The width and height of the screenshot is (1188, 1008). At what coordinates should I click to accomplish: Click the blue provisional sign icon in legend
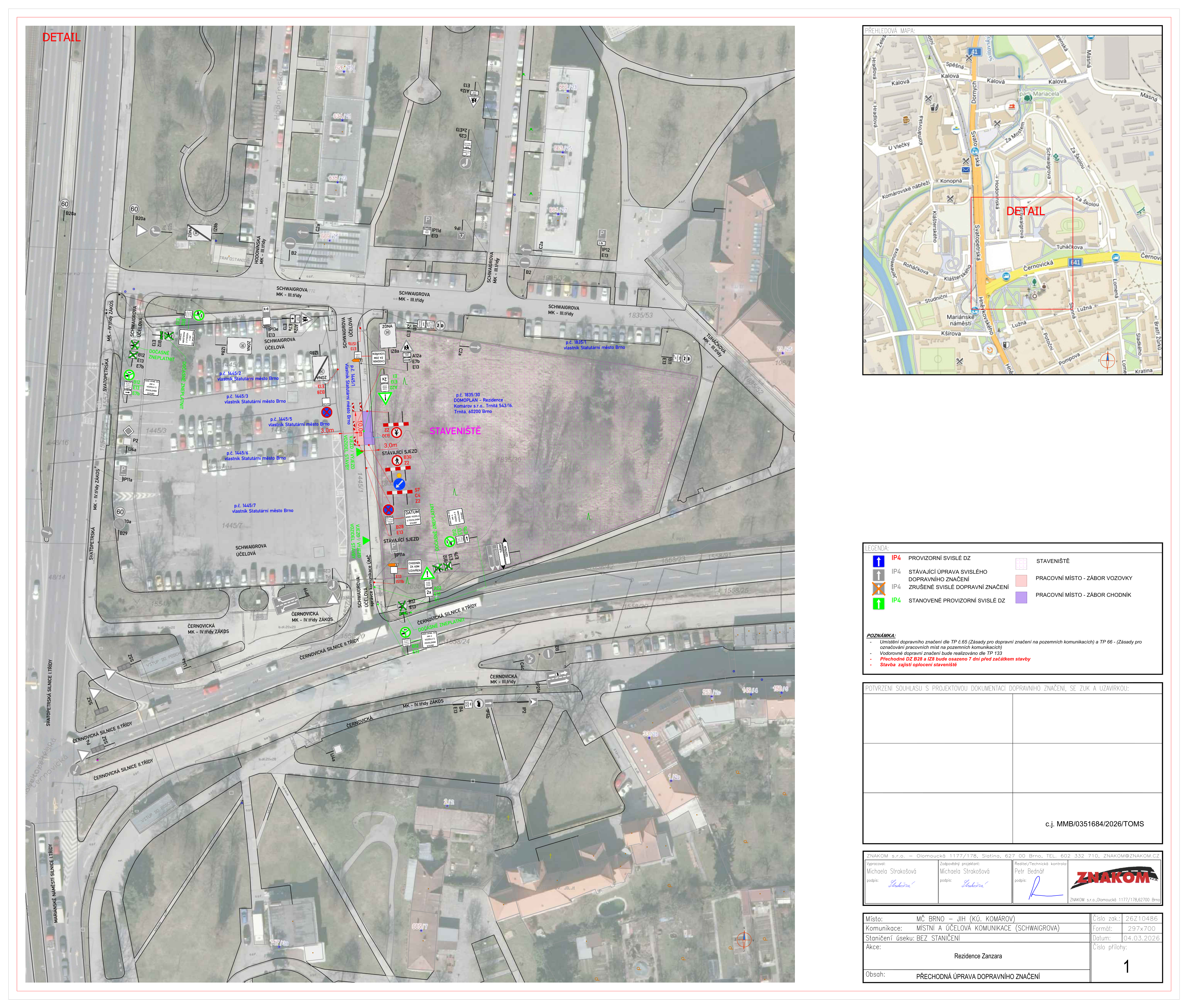[878, 561]
